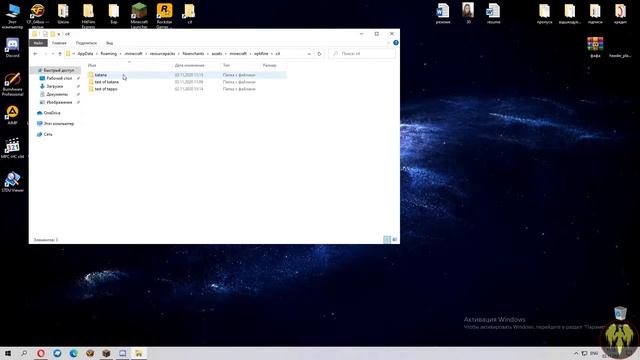Open the photo thumbnail file on the desktop
This screenshot has width=640, height=360.
[468, 13]
